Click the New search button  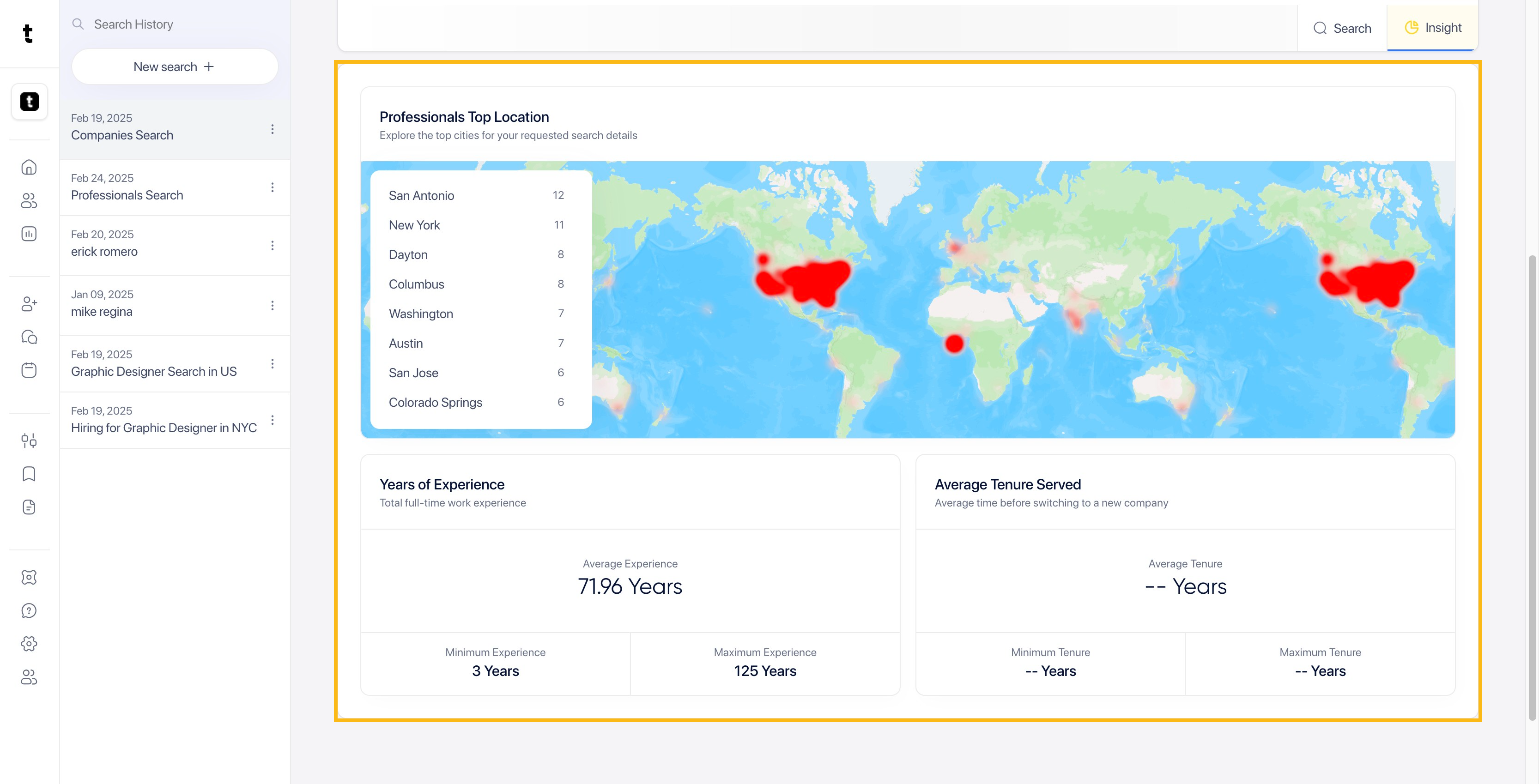(x=175, y=67)
